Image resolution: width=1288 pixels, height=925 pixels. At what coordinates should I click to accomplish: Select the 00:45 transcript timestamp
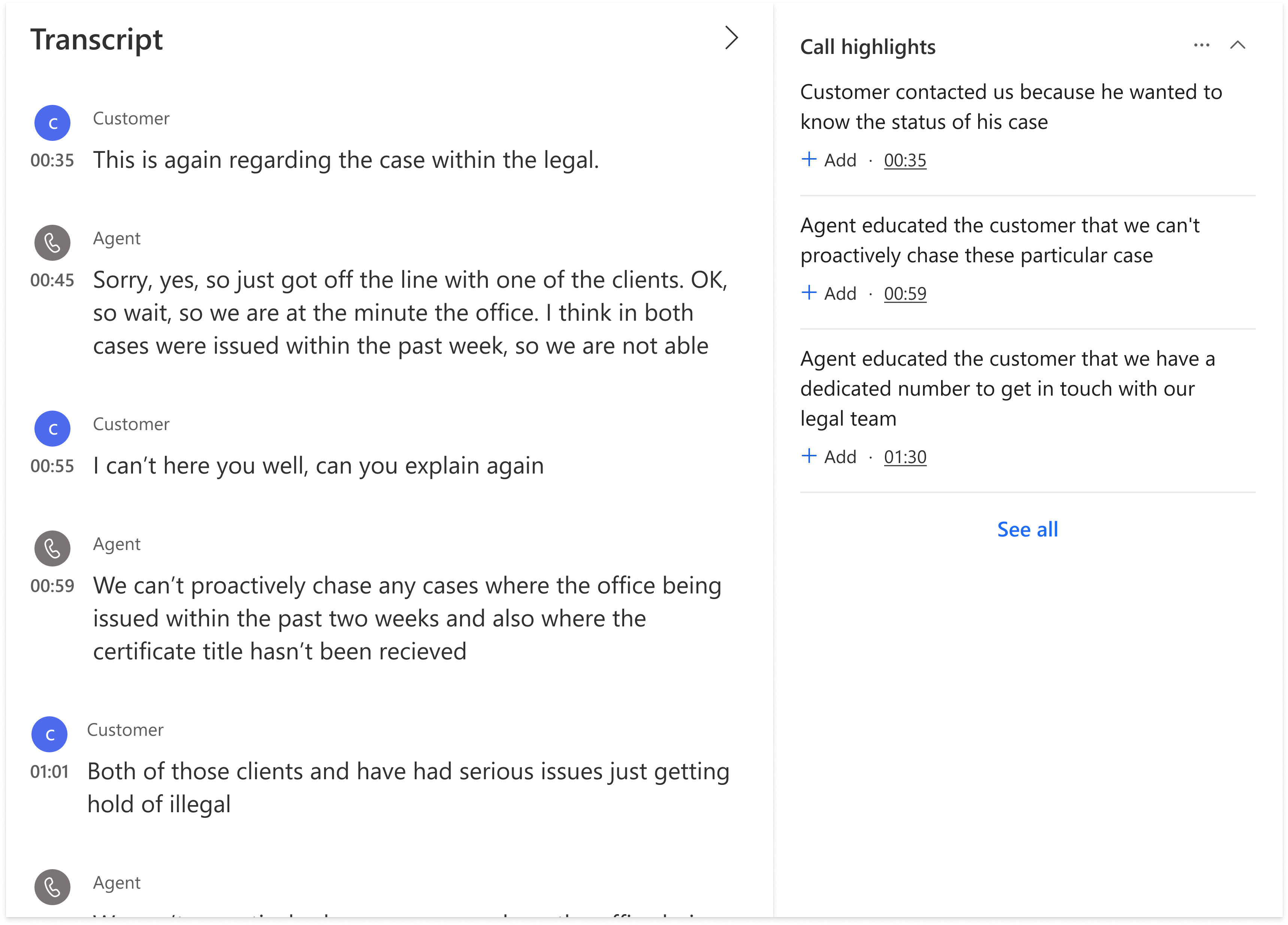pyautogui.click(x=52, y=280)
